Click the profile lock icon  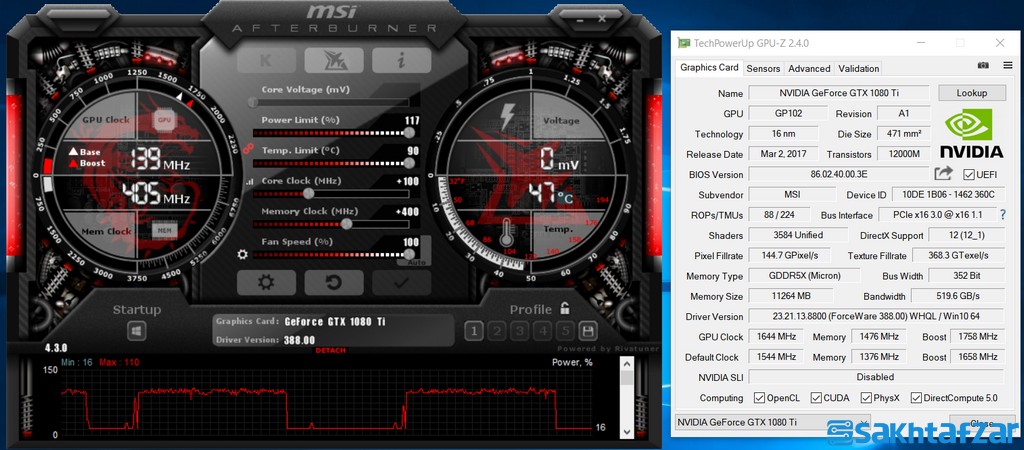coord(565,309)
